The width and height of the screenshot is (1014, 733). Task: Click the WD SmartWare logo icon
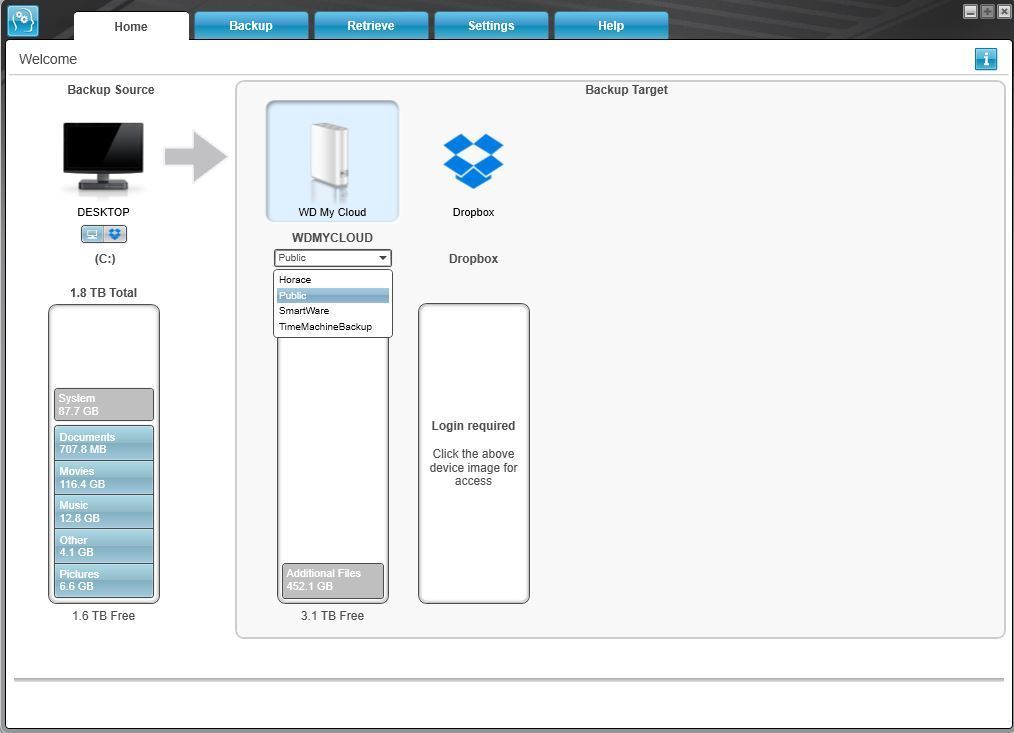point(23,21)
